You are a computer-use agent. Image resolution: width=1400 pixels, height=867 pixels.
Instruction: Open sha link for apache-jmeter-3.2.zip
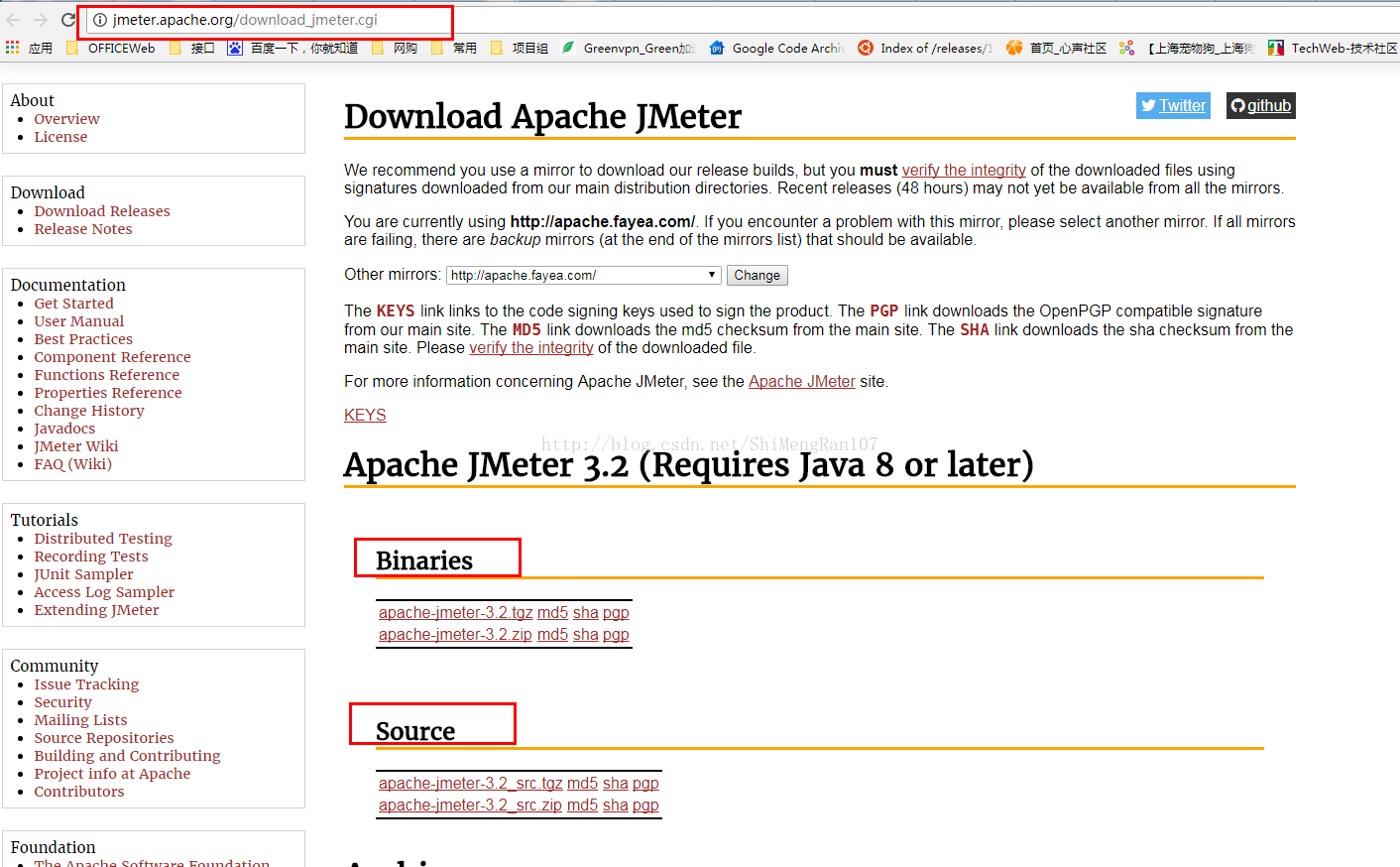[x=586, y=634]
